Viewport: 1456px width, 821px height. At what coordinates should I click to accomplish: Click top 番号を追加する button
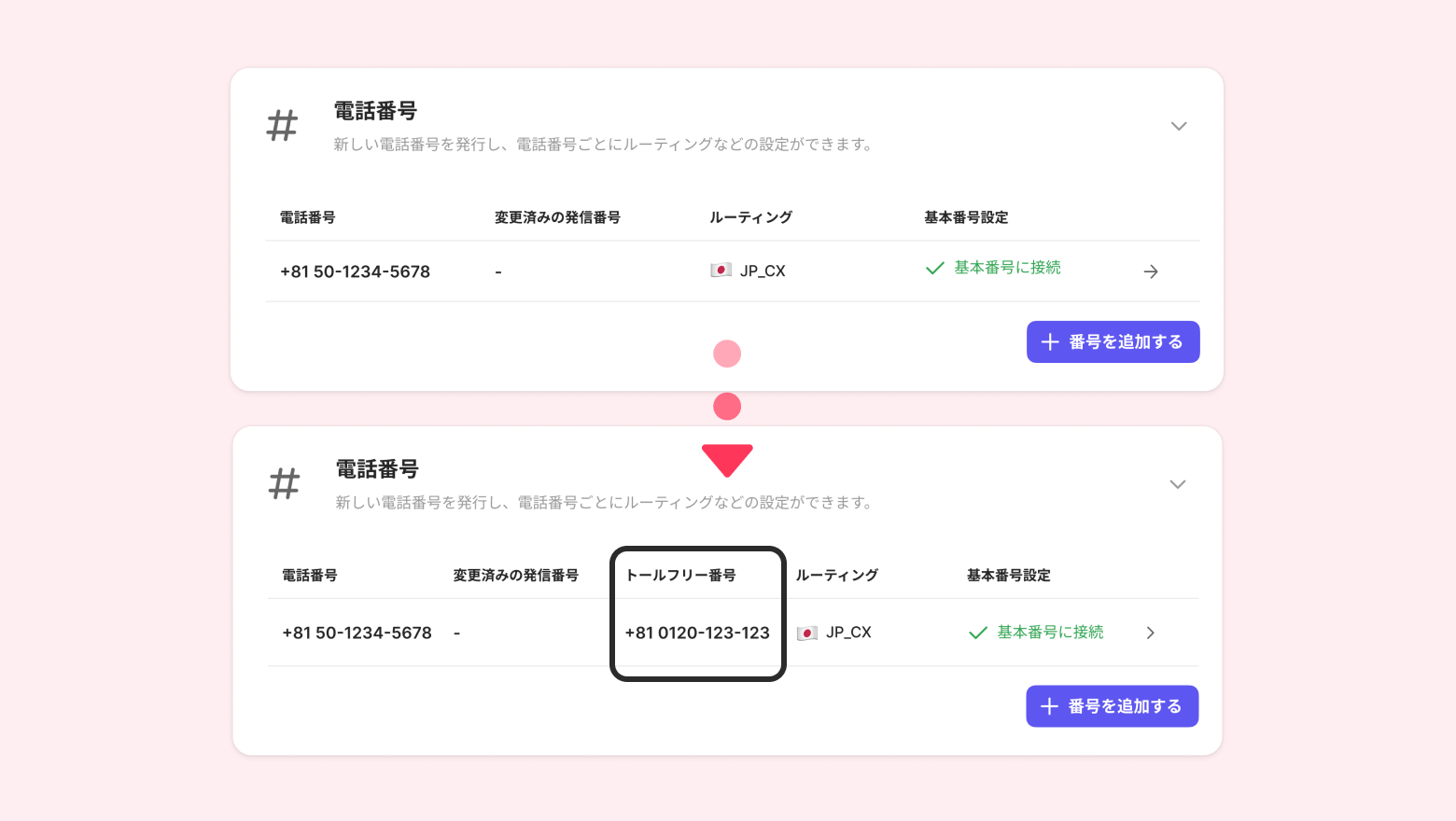1113,342
